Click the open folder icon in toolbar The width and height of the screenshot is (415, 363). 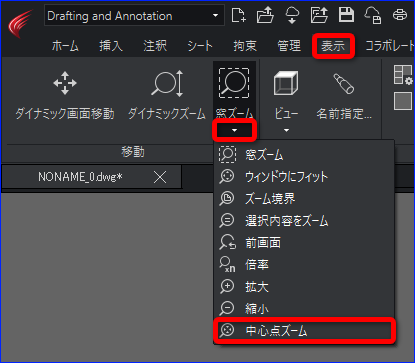click(x=265, y=15)
